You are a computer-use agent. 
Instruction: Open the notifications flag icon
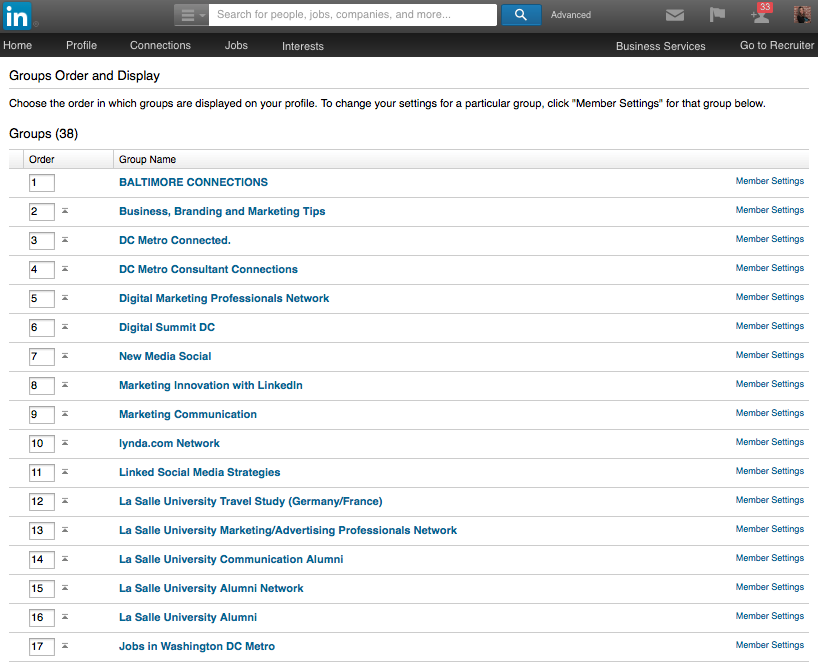coord(717,15)
